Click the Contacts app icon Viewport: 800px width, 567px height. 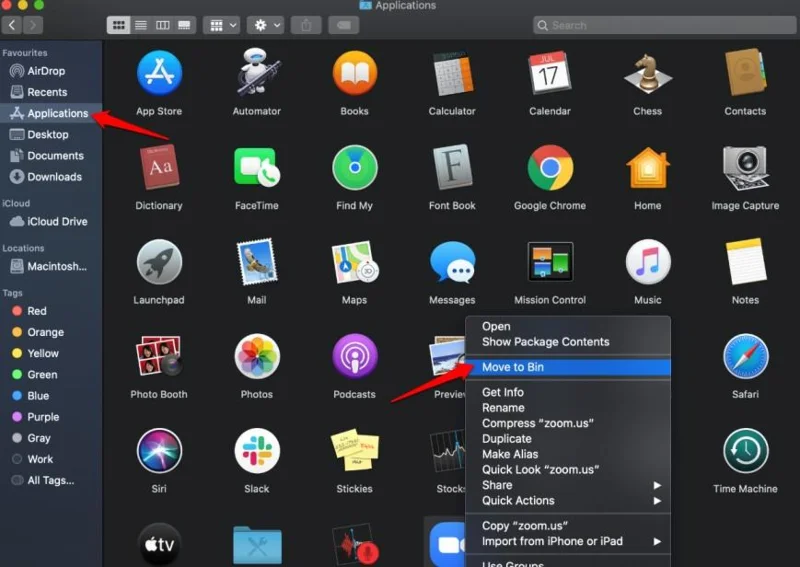tap(745, 72)
